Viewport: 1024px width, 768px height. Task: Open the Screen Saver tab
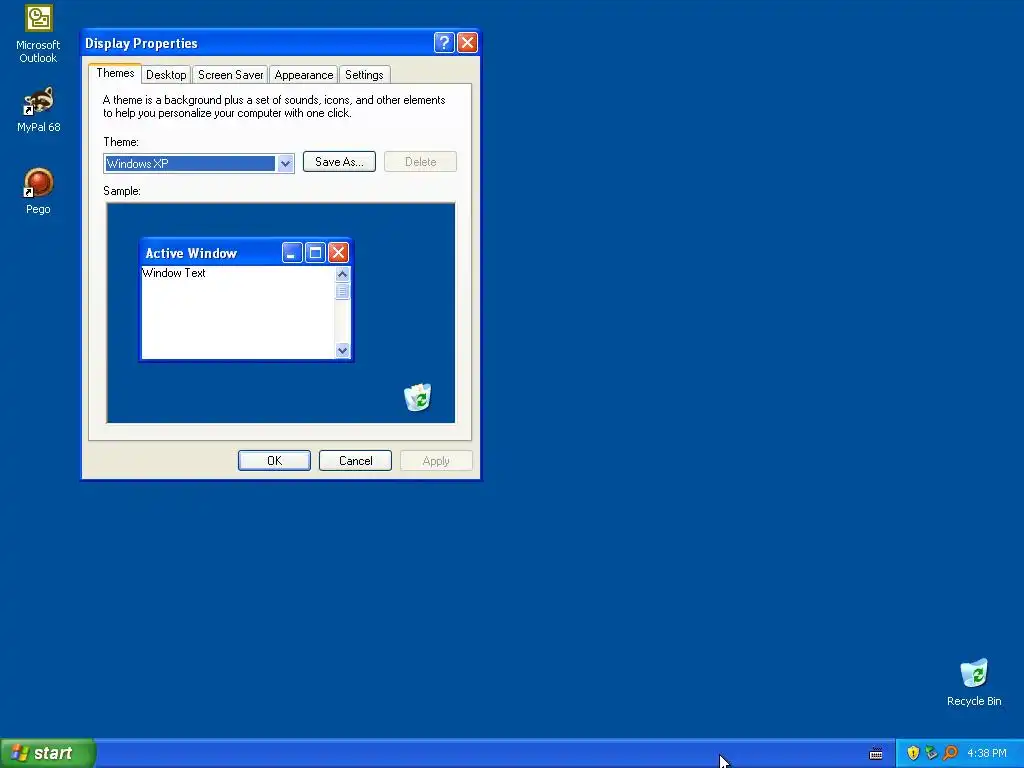tap(231, 75)
